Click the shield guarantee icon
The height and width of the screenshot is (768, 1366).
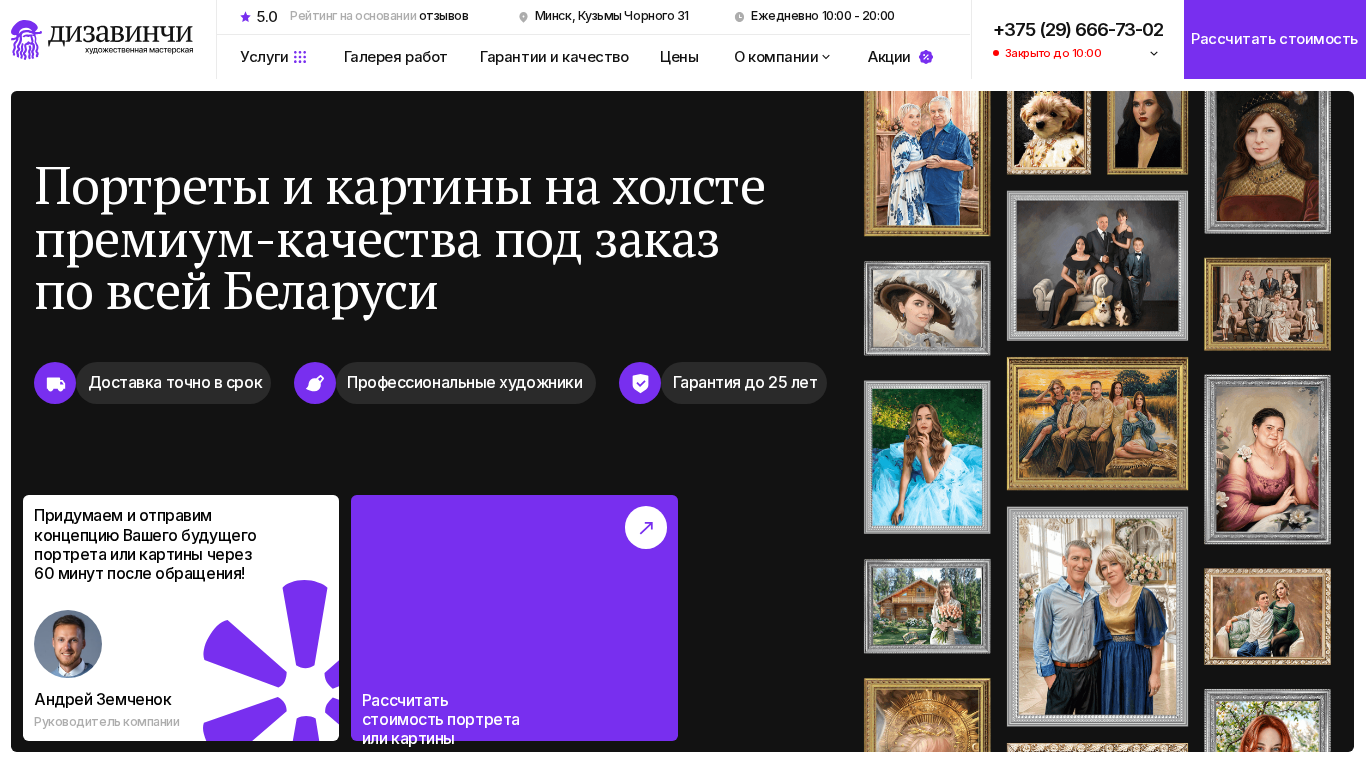pos(640,383)
